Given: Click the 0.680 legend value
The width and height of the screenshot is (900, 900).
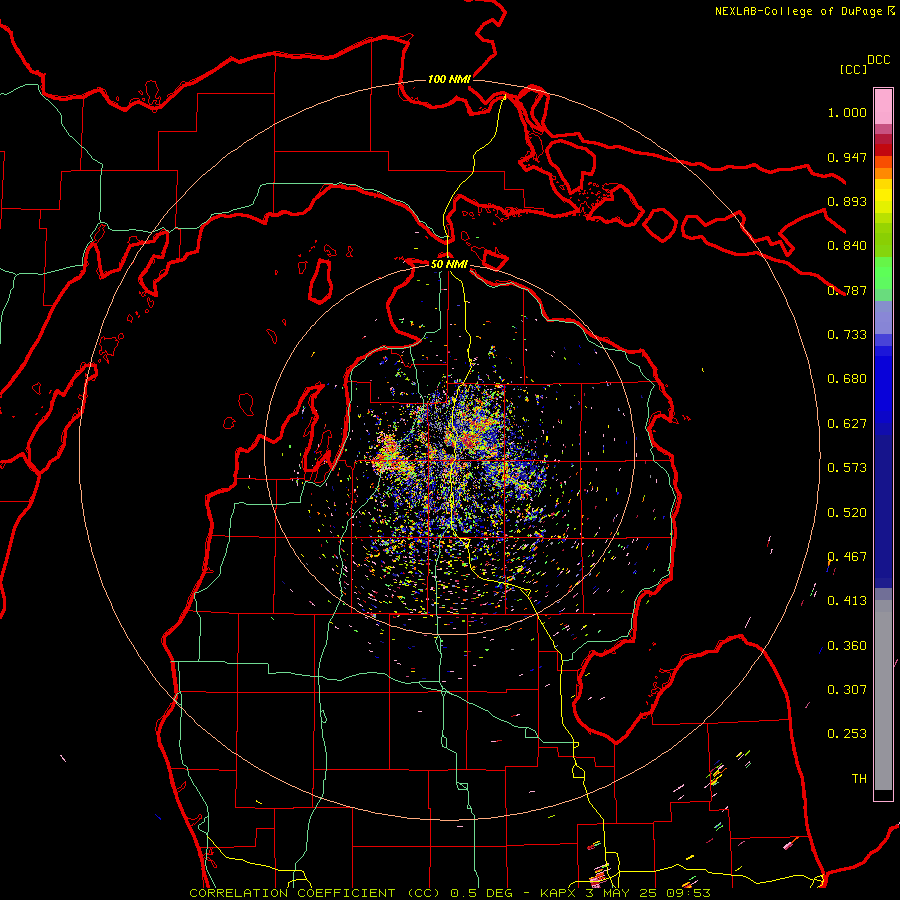Looking at the screenshot, I should pyautogui.click(x=847, y=379).
